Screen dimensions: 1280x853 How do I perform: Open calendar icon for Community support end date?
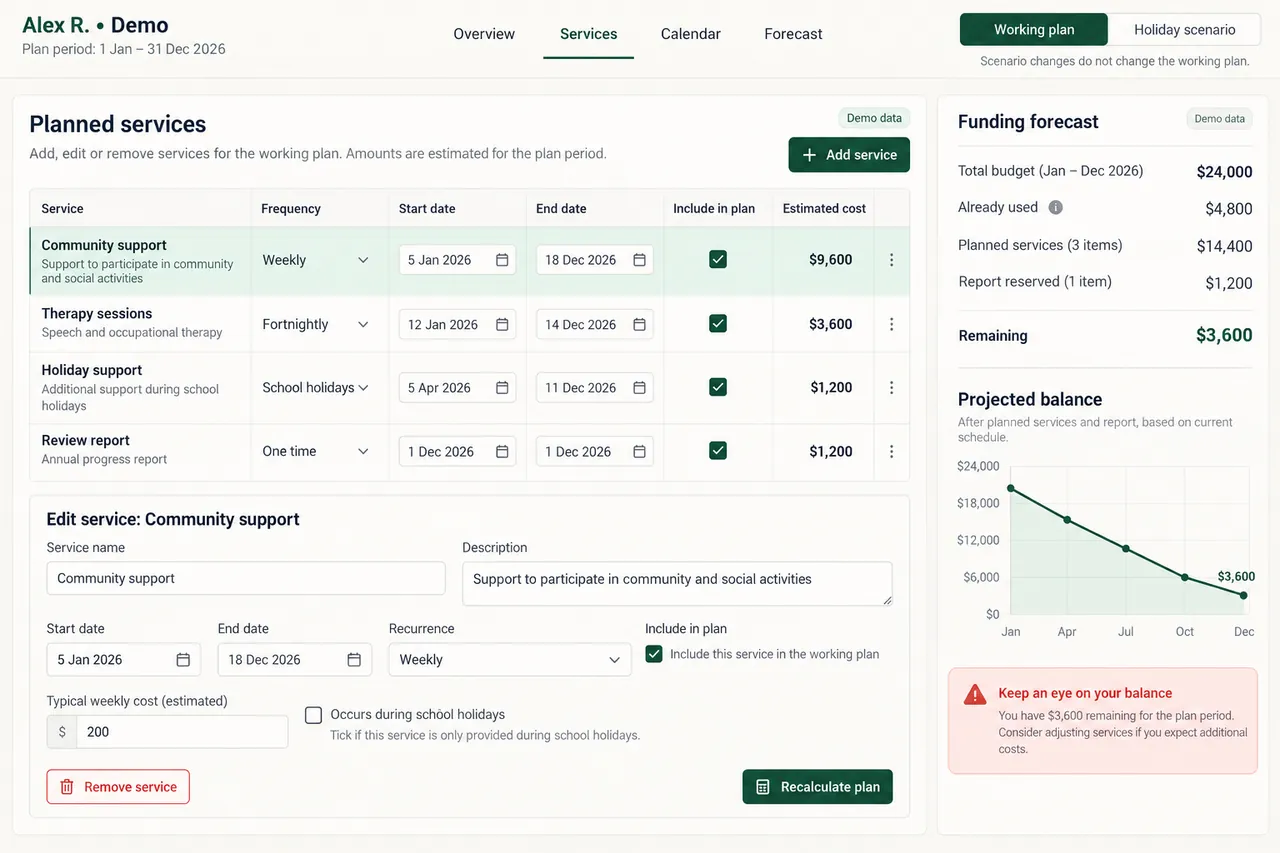(639, 260)
